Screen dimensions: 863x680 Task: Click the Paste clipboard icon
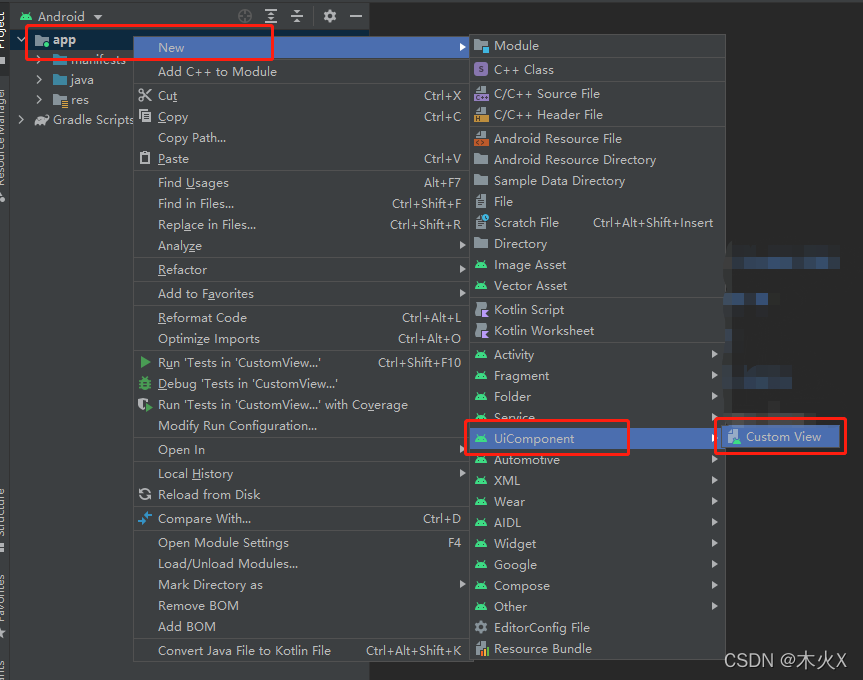(145, 158)
